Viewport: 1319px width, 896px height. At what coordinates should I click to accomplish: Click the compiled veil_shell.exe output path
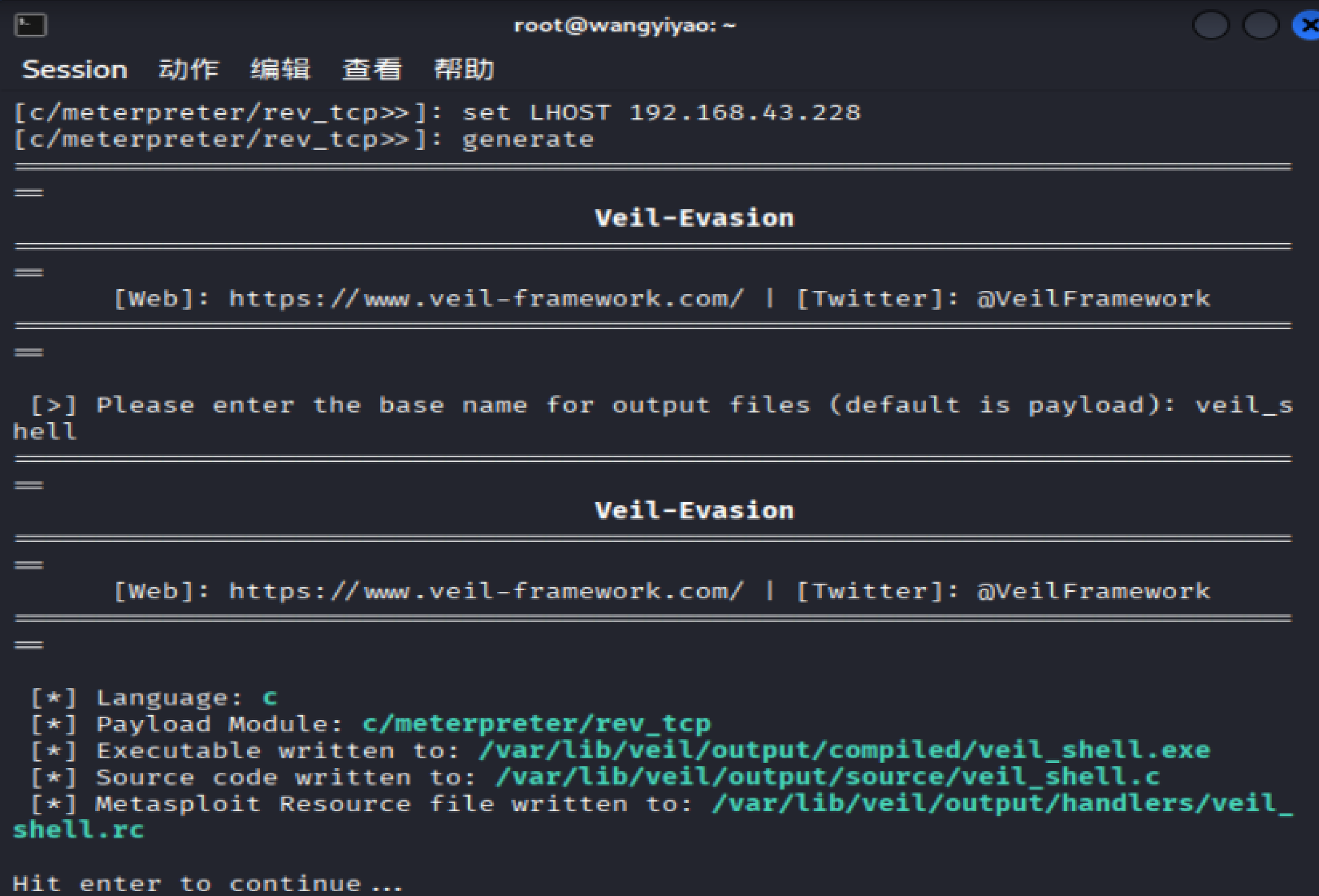pos(844,750)
